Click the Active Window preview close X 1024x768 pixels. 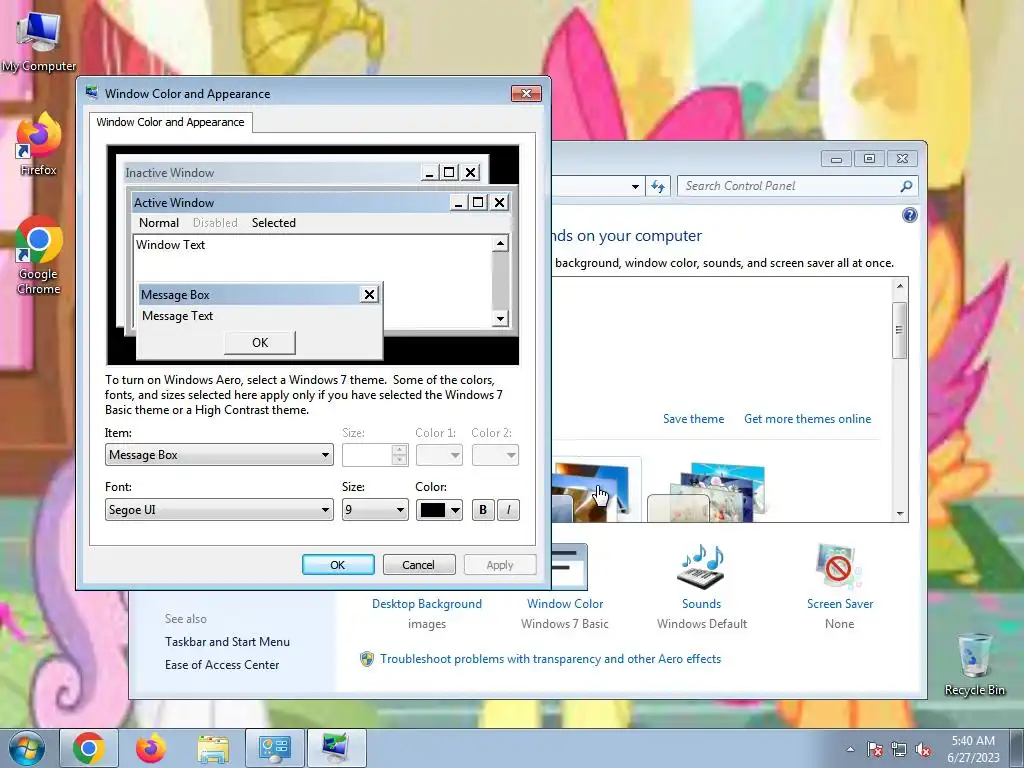coord(500,202)
